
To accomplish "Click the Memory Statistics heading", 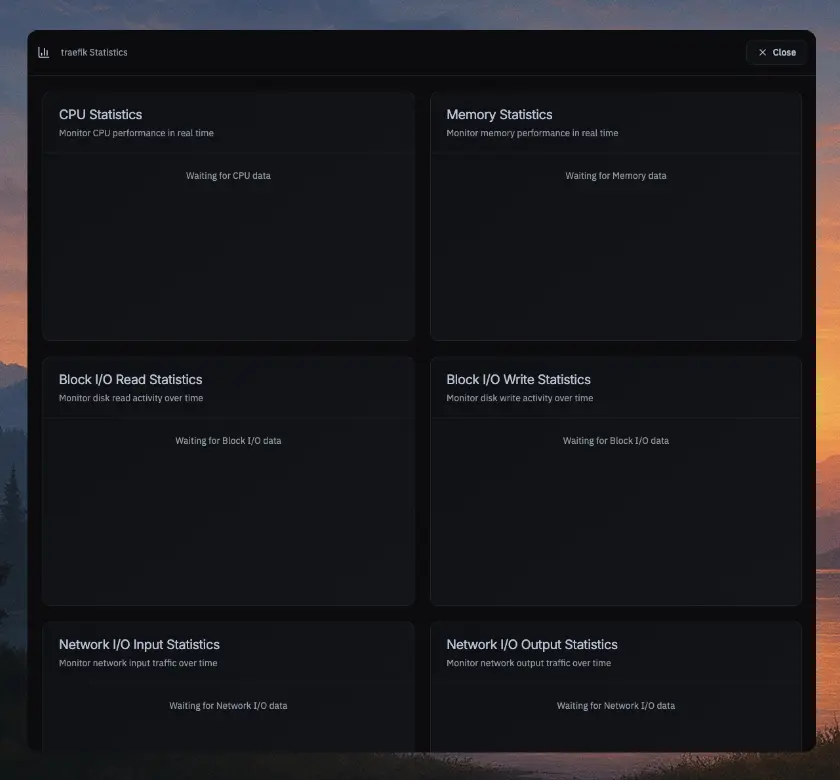I will (x=499, y=115).
